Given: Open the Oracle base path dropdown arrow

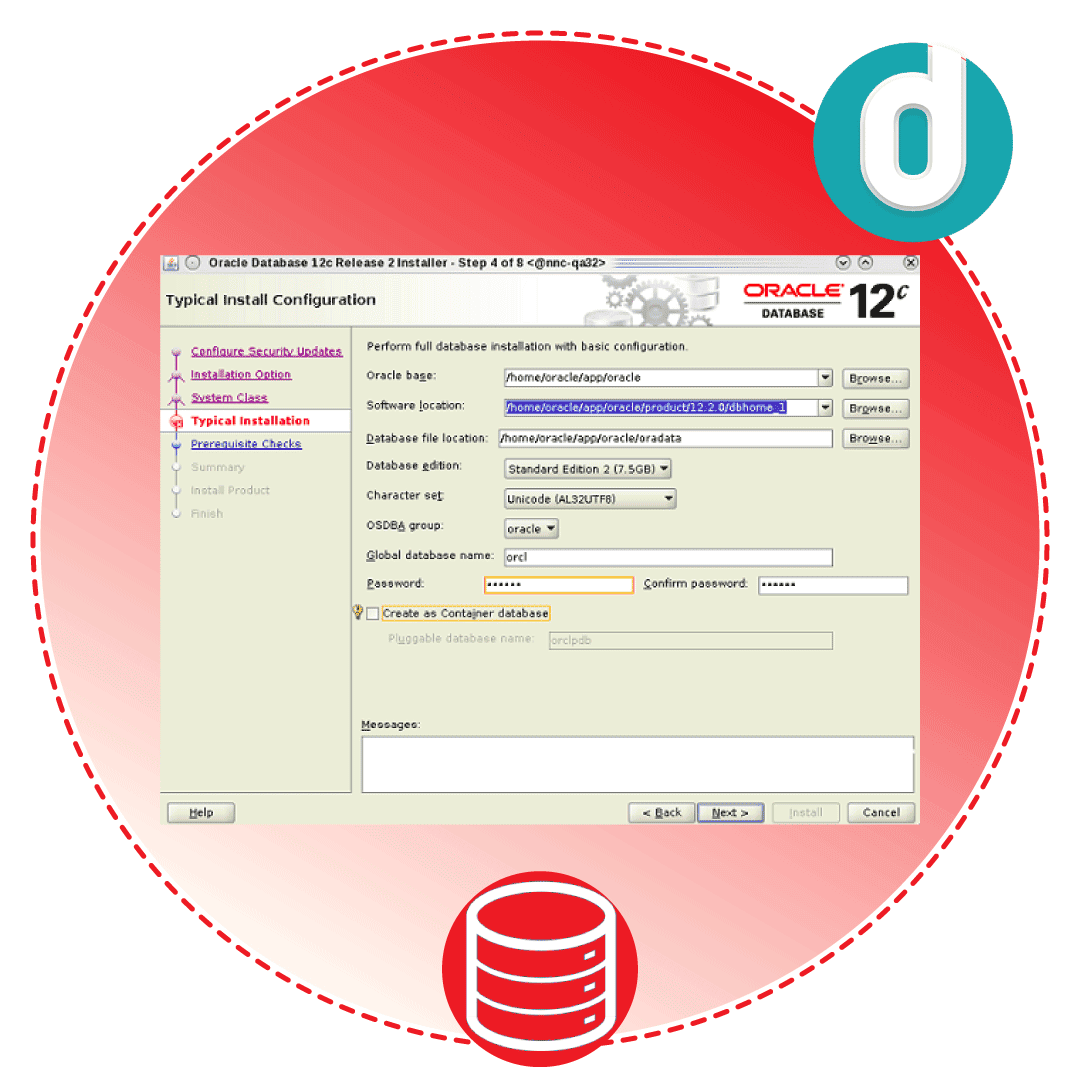Looking at the screenshot, I should point(825,377).
